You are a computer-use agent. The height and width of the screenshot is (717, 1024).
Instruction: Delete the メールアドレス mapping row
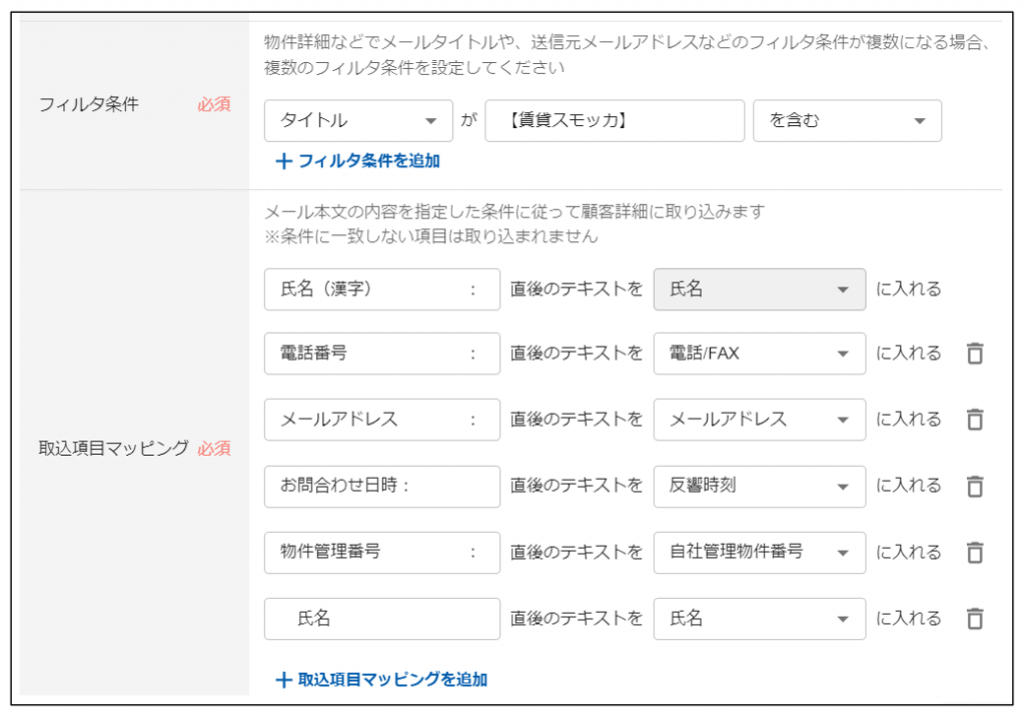(975, 419)
